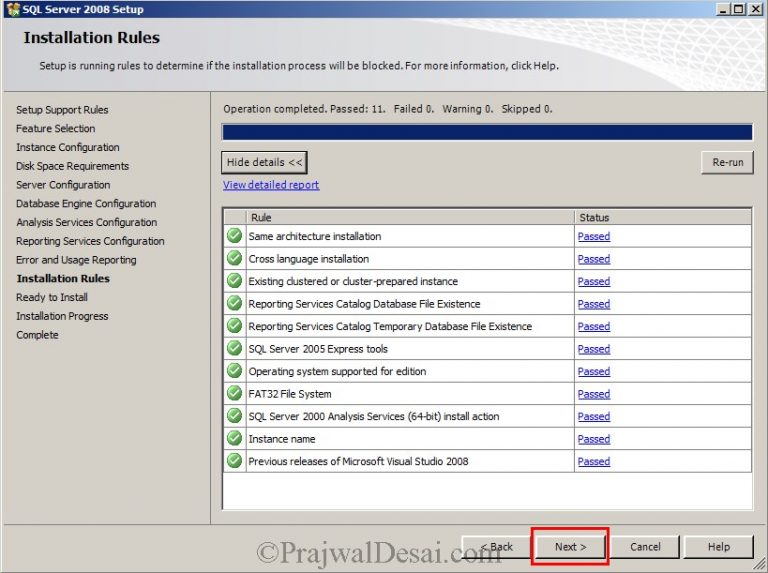Click SQL Server Setup title bar icon
Screen dimensions: 768x573
tap(13, 9)
